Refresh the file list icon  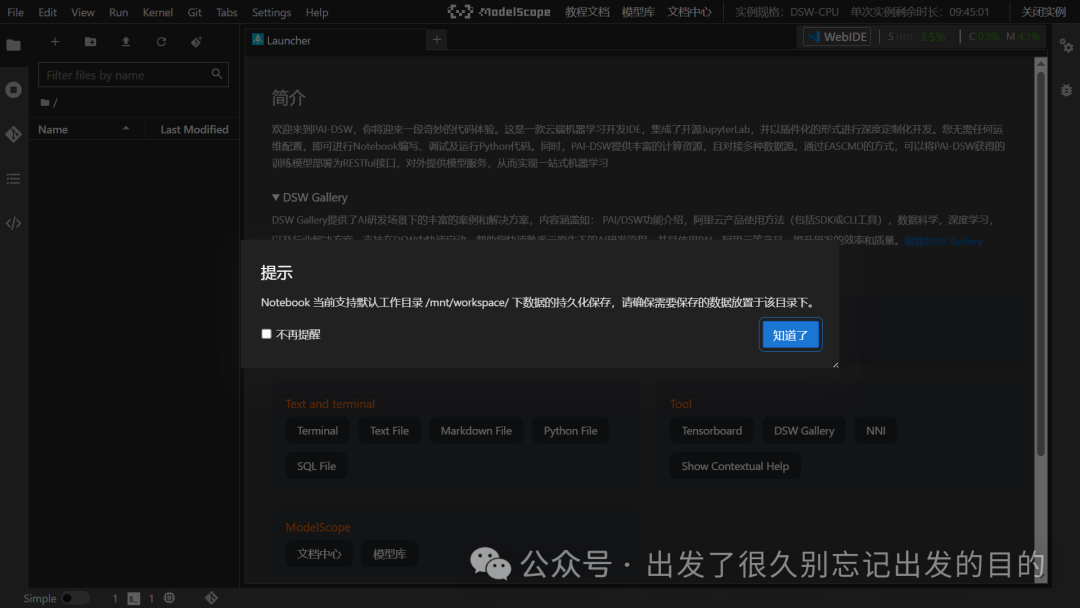(x=160, y=41)
